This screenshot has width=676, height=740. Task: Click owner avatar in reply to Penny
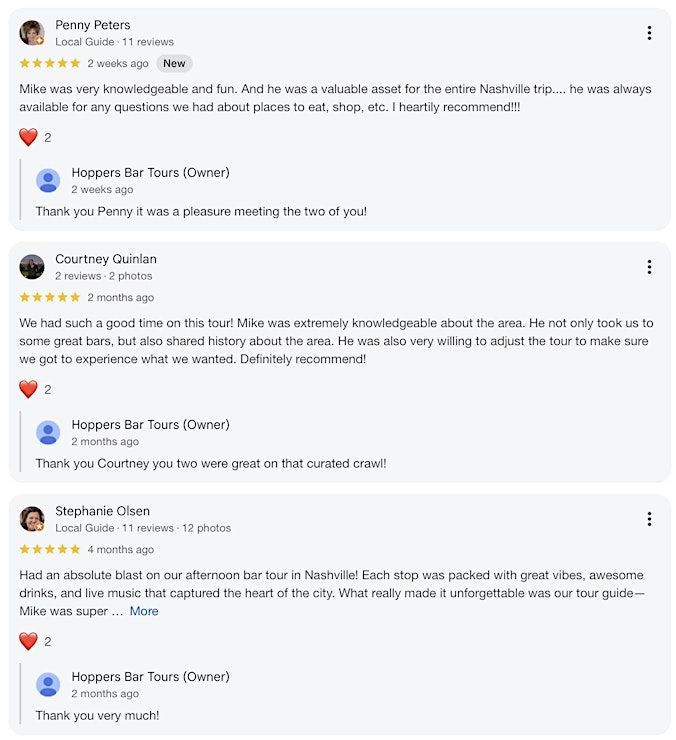click(48, 180)
